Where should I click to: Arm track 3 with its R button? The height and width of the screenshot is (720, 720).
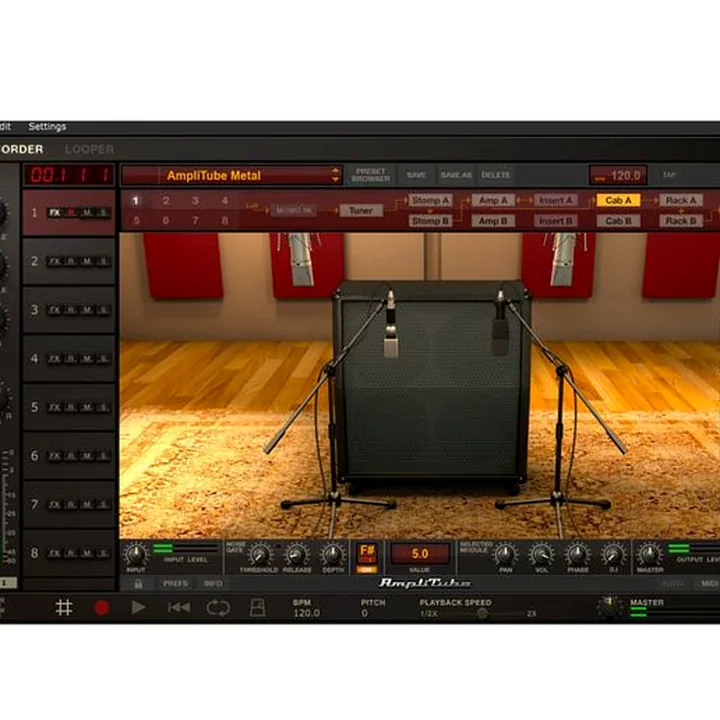[x=72, y=310]
